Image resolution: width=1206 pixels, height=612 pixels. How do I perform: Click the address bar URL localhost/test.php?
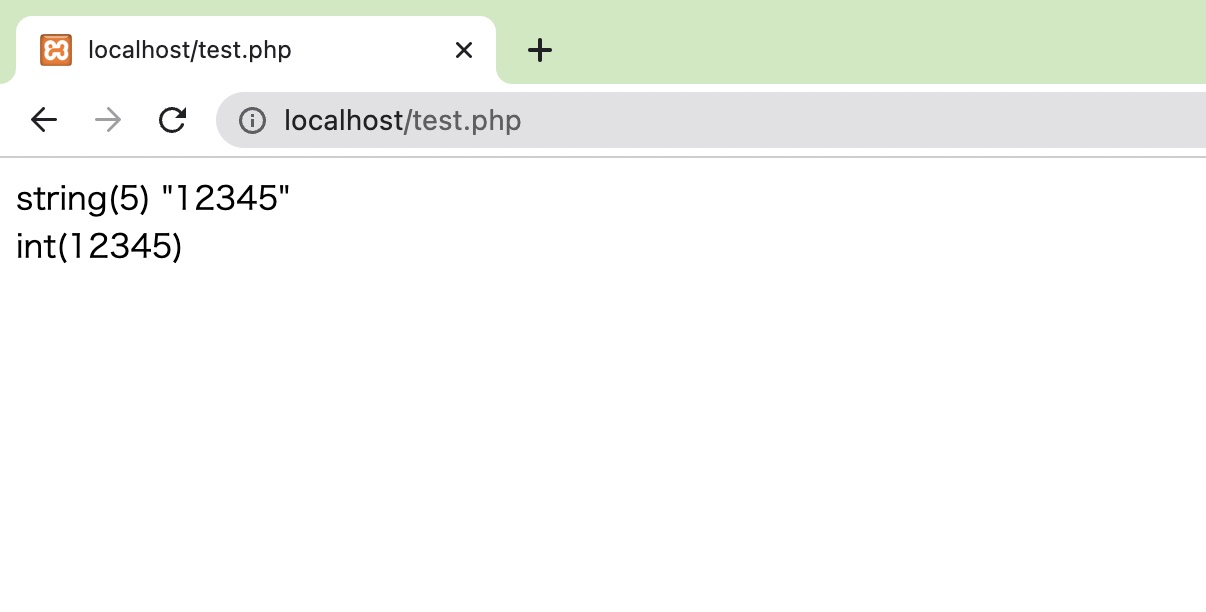tap(402, 120)
